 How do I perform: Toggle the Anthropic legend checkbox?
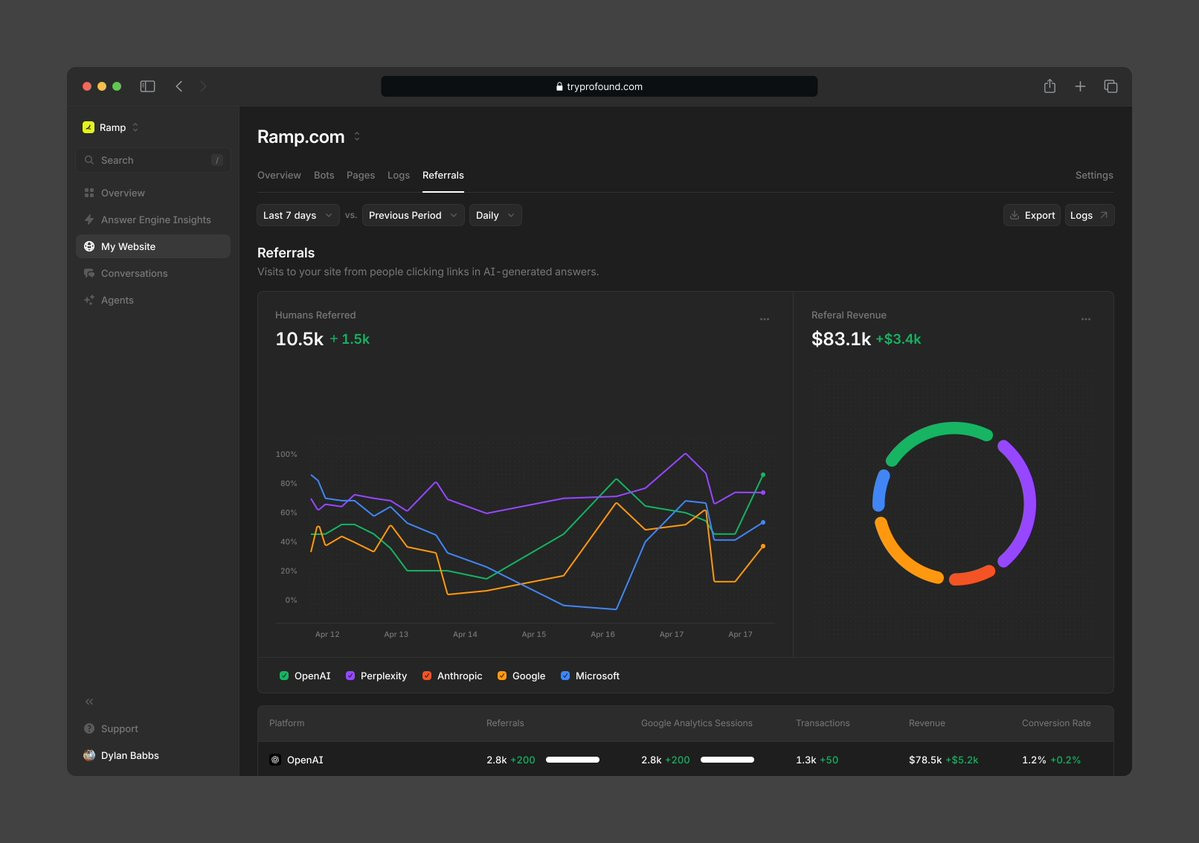click(x=427, y=675)
